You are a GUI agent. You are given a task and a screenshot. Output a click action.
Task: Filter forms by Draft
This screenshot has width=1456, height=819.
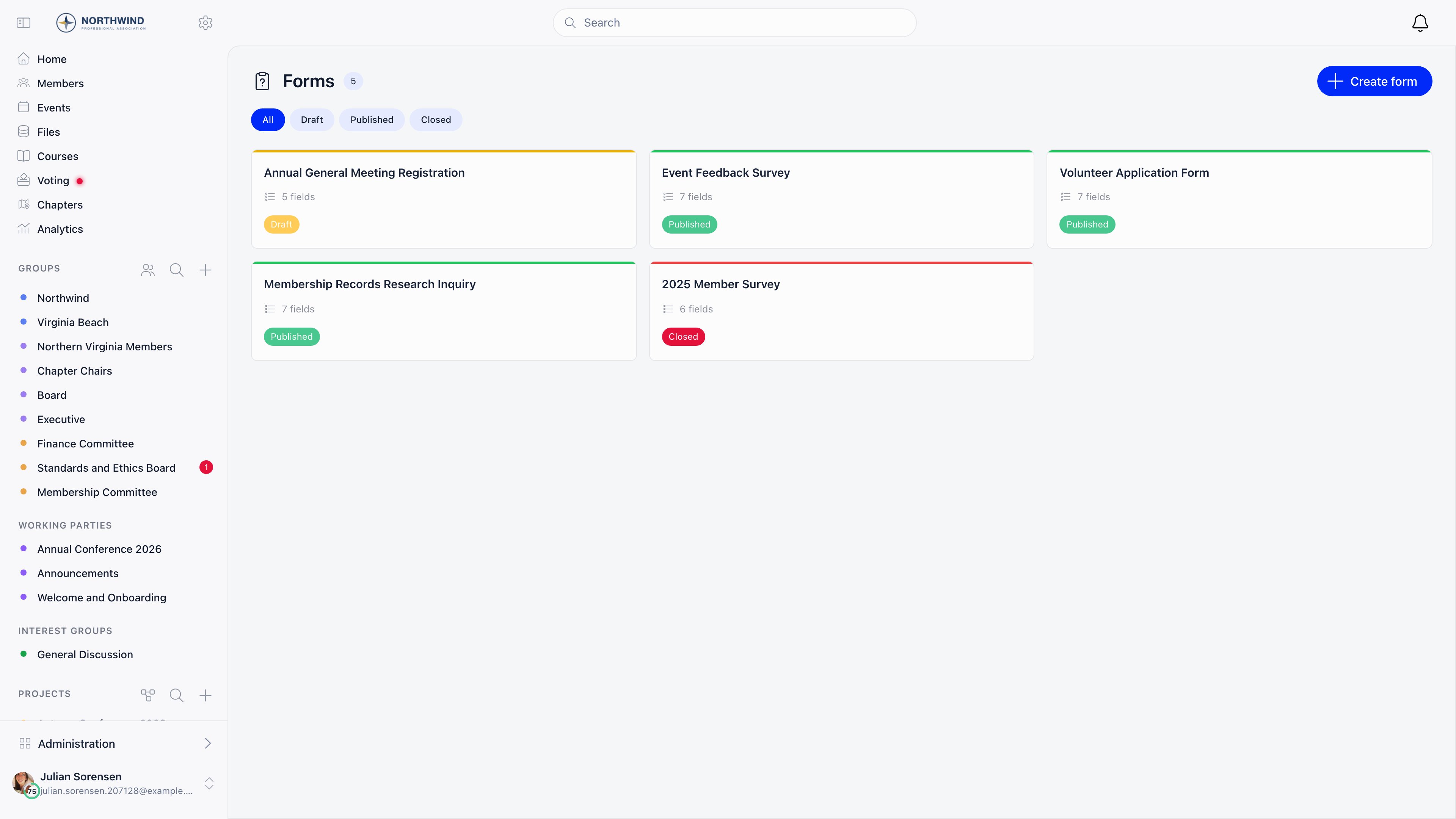pyautogui.click(x=312, y=120)
